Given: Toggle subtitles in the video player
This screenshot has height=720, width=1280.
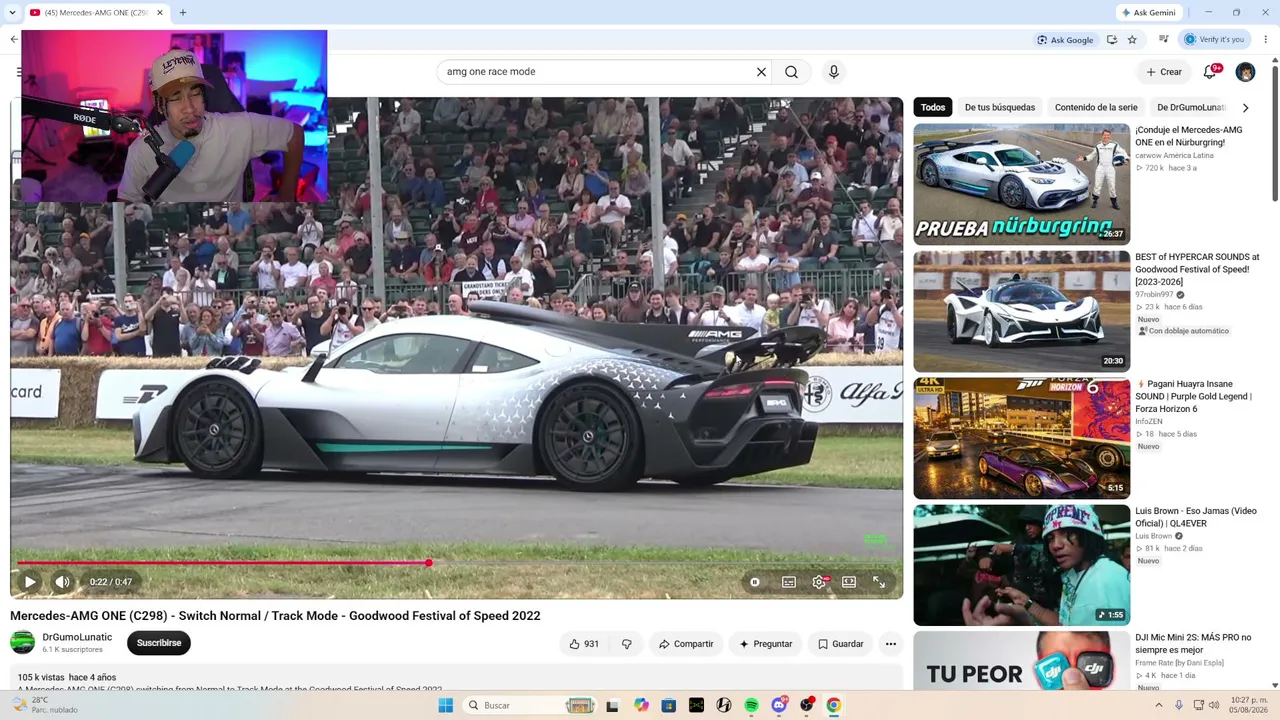Looking at the screenshot, I should tap(789, 582).
